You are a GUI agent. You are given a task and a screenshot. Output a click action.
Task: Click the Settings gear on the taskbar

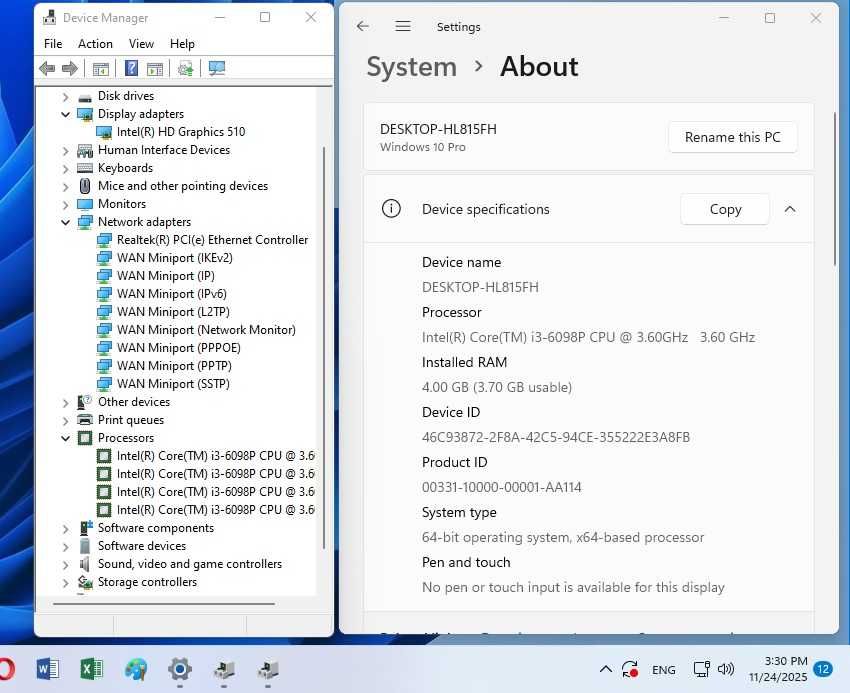point(180,669)
